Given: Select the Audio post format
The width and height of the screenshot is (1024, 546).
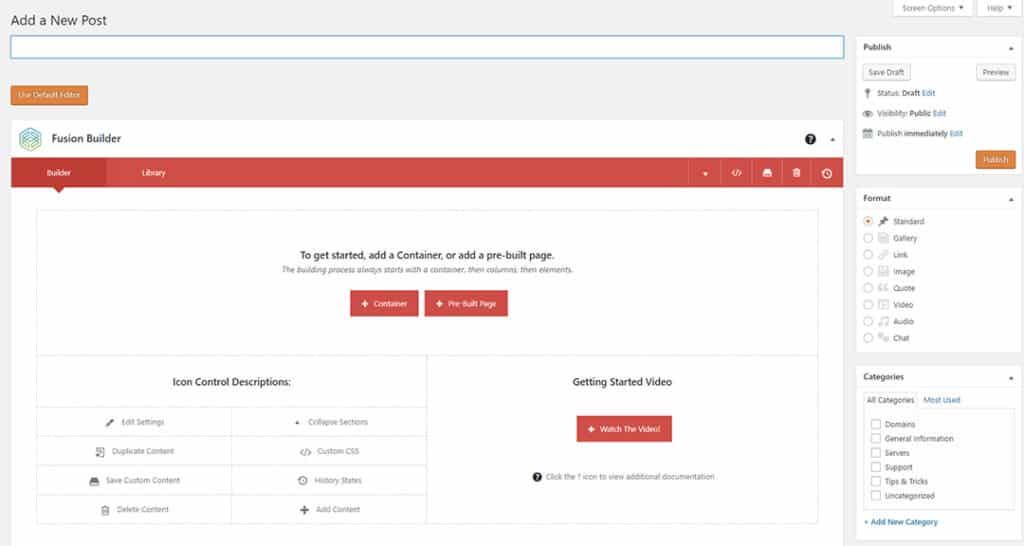Looking at the screenshot, I should click(x=868, y=321).
